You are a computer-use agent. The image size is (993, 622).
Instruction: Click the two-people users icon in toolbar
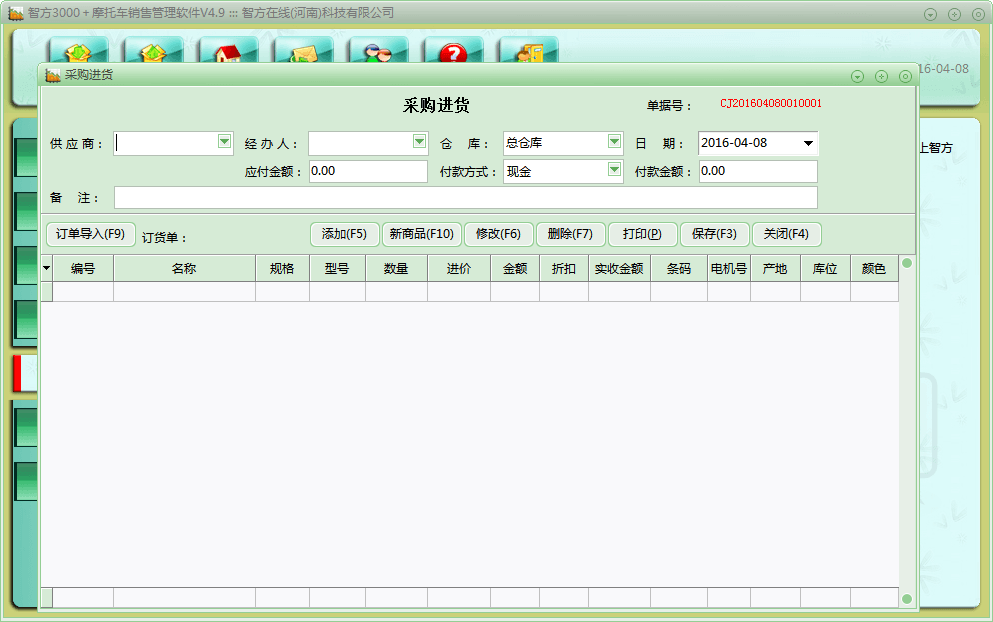[378, 52]
